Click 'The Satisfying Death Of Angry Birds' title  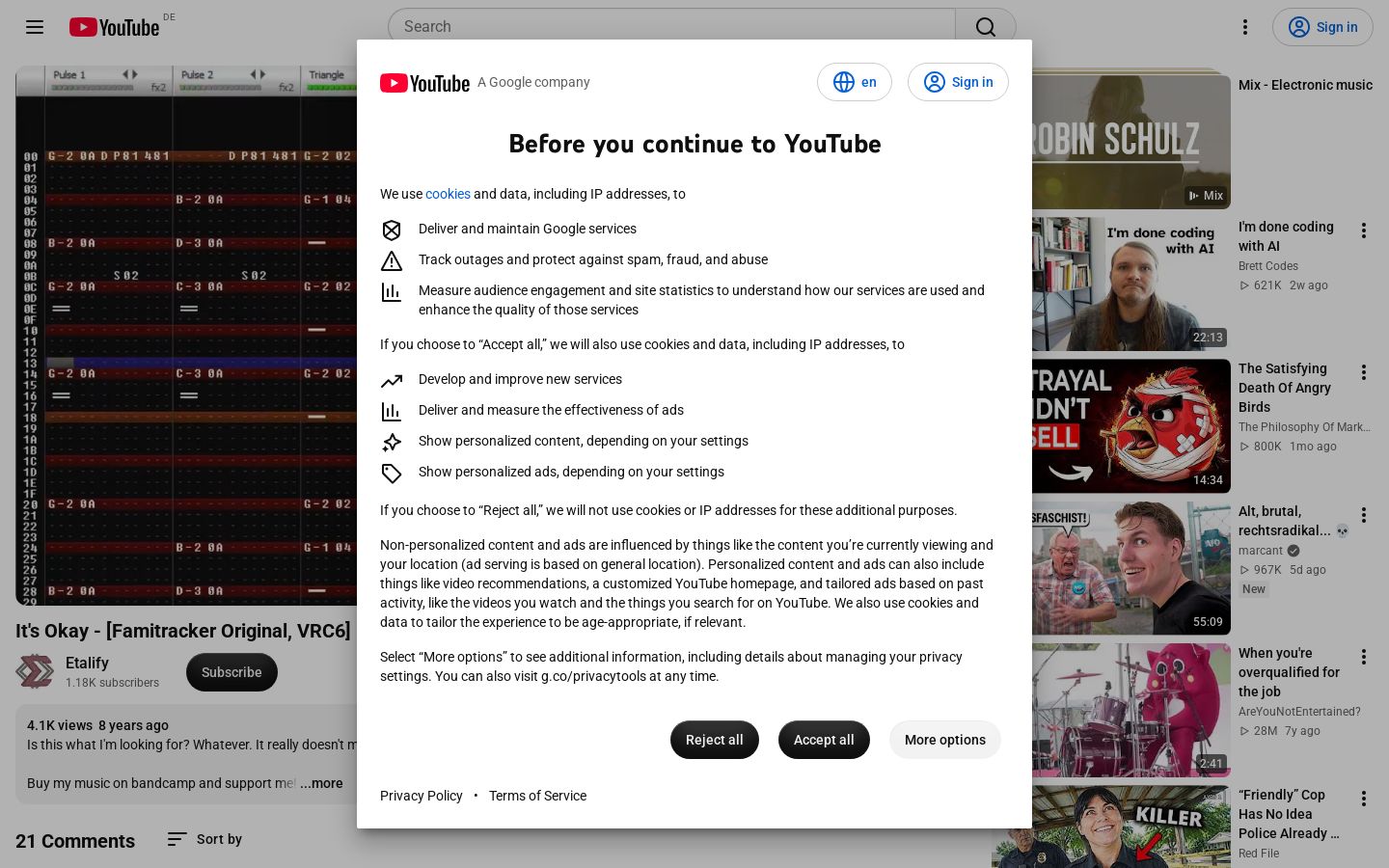[1285, 388]
